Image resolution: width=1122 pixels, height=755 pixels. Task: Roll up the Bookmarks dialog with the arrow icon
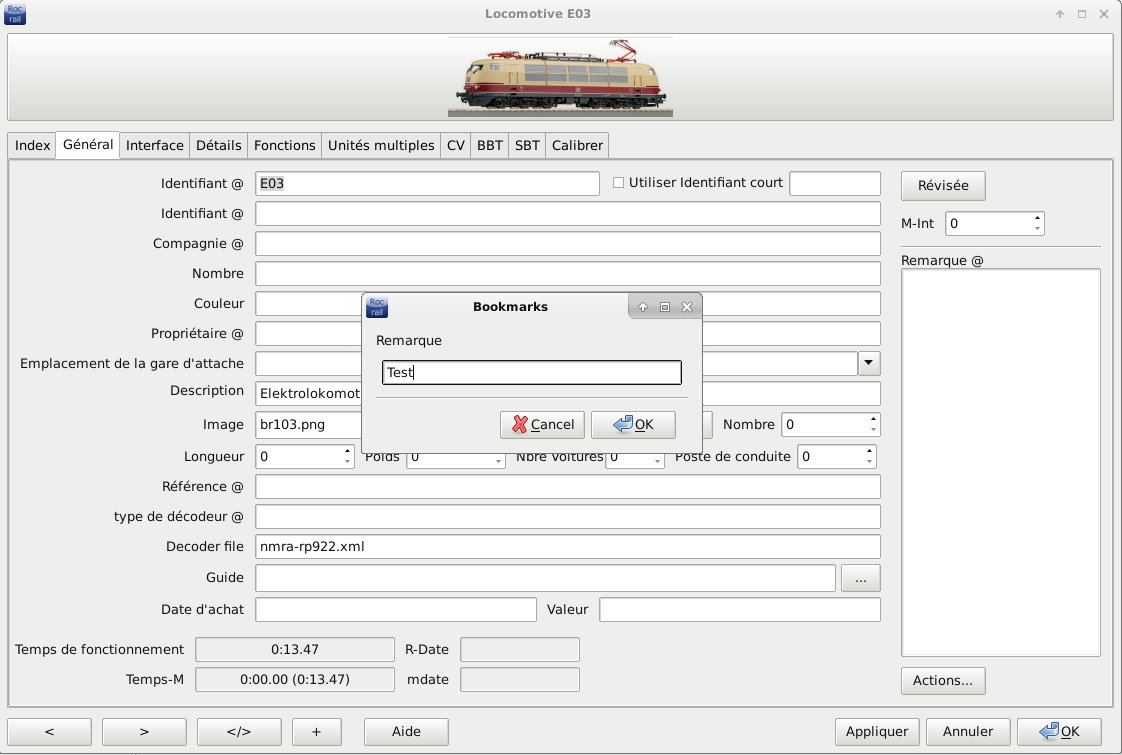point(643,307)
